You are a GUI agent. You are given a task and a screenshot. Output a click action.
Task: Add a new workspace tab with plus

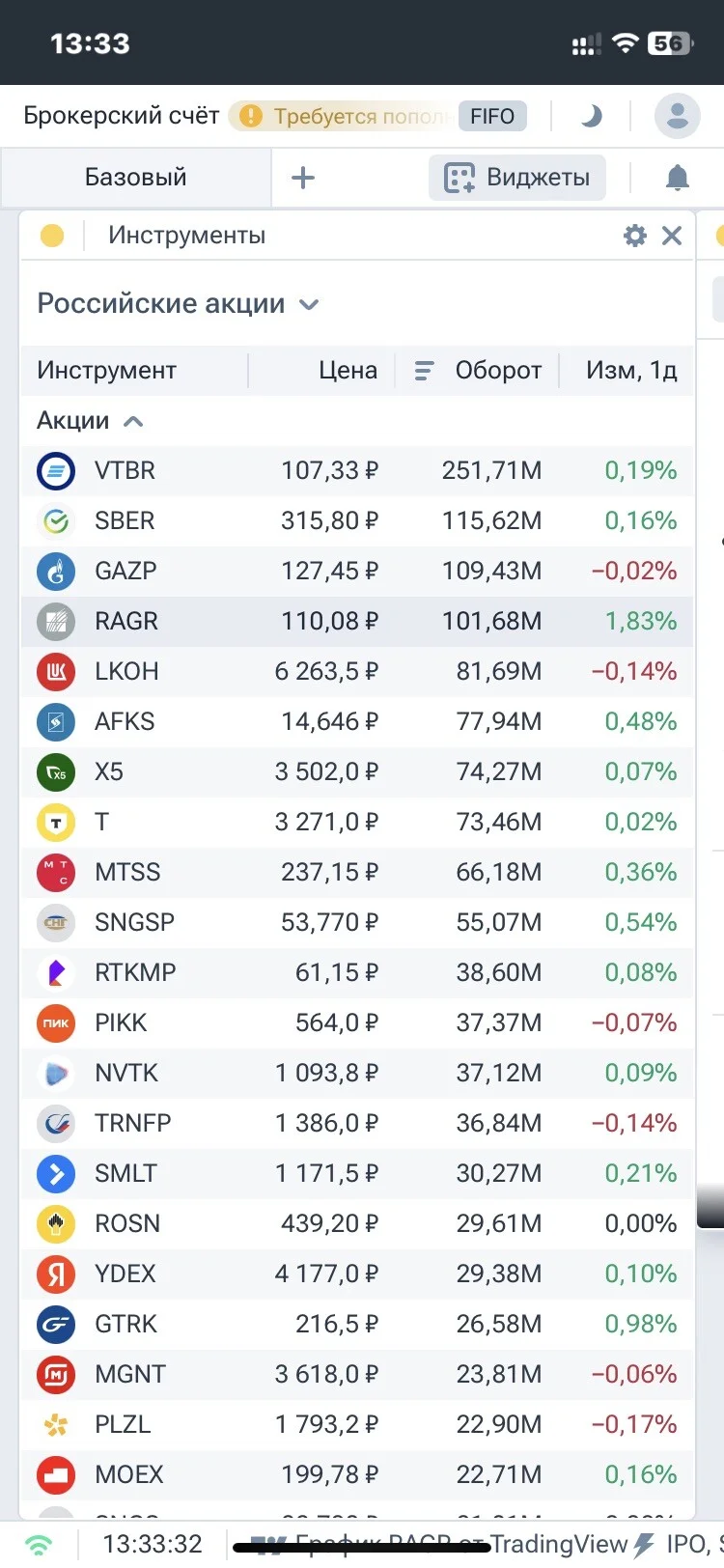coord(303,178)
